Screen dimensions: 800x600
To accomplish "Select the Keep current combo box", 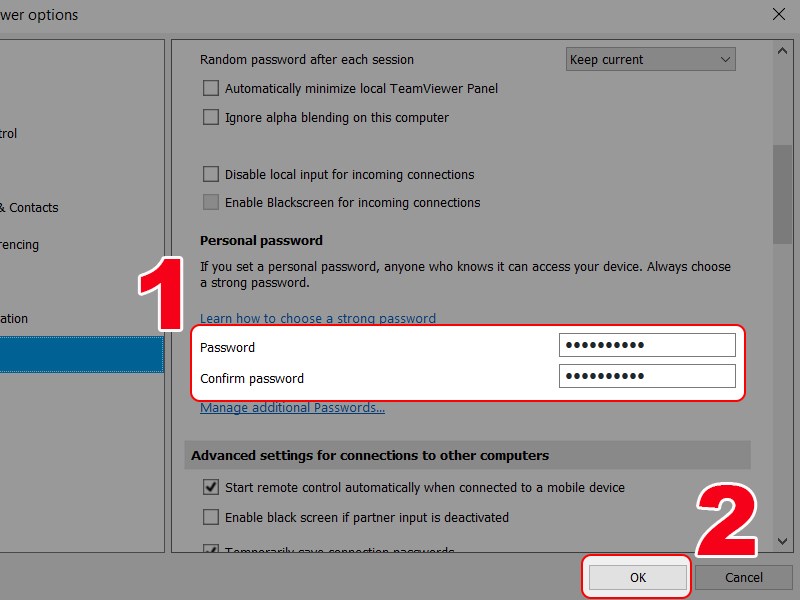I will pyautogui.click(x=651, y=60).
